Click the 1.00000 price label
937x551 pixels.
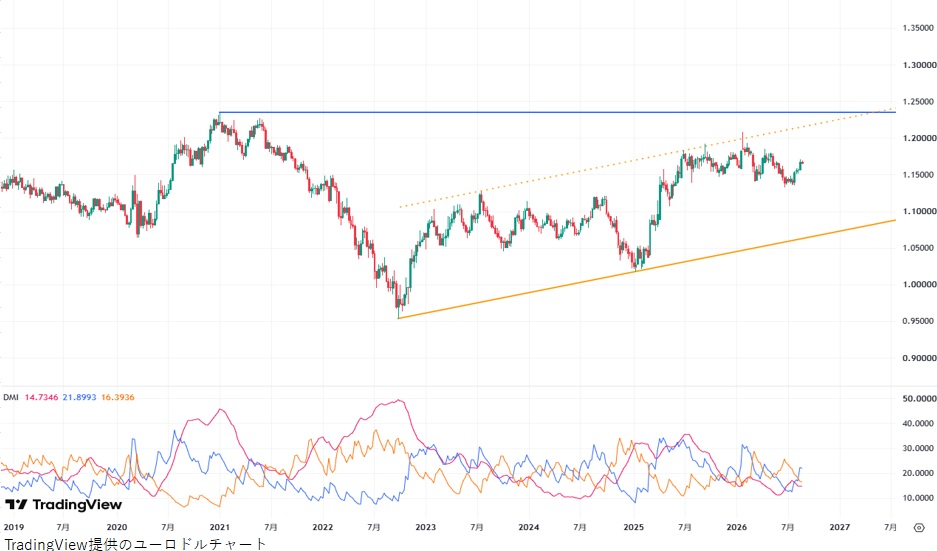tap(918, 285)
